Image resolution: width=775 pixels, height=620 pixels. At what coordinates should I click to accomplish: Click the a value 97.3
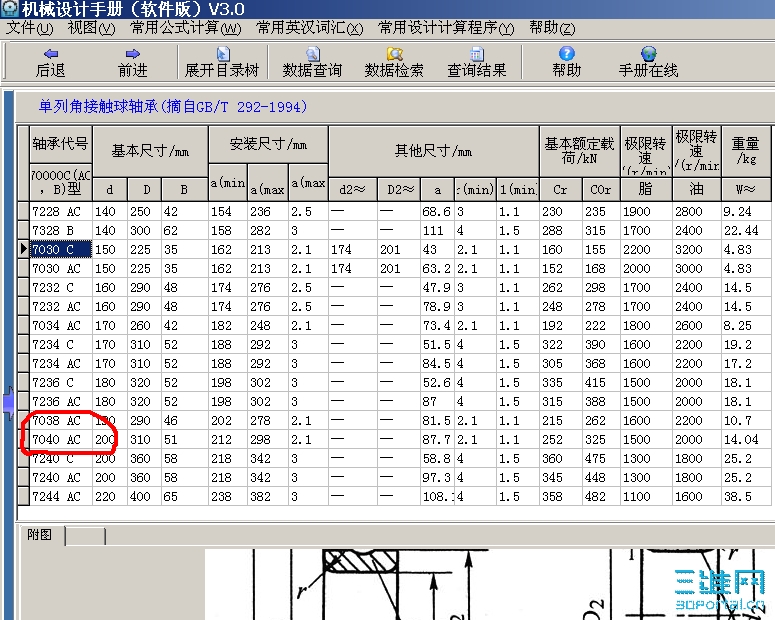click(x=436, y=477)
